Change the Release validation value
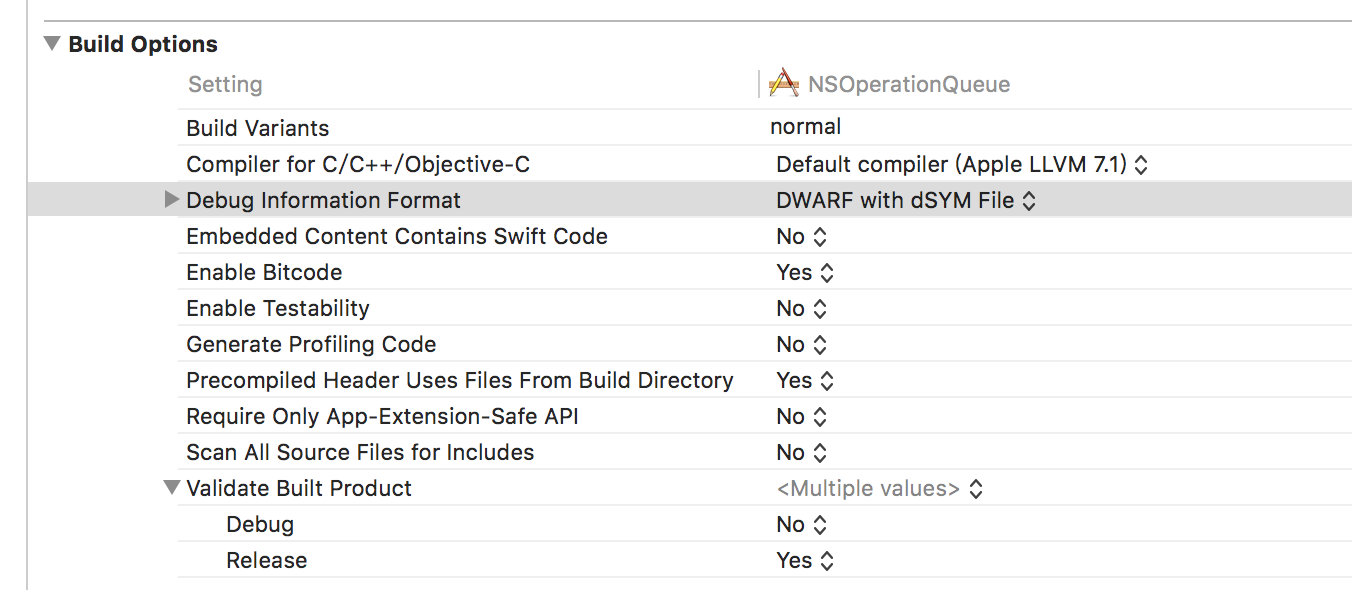Screen dimensions: 1352x590 (x=805, y=560)
